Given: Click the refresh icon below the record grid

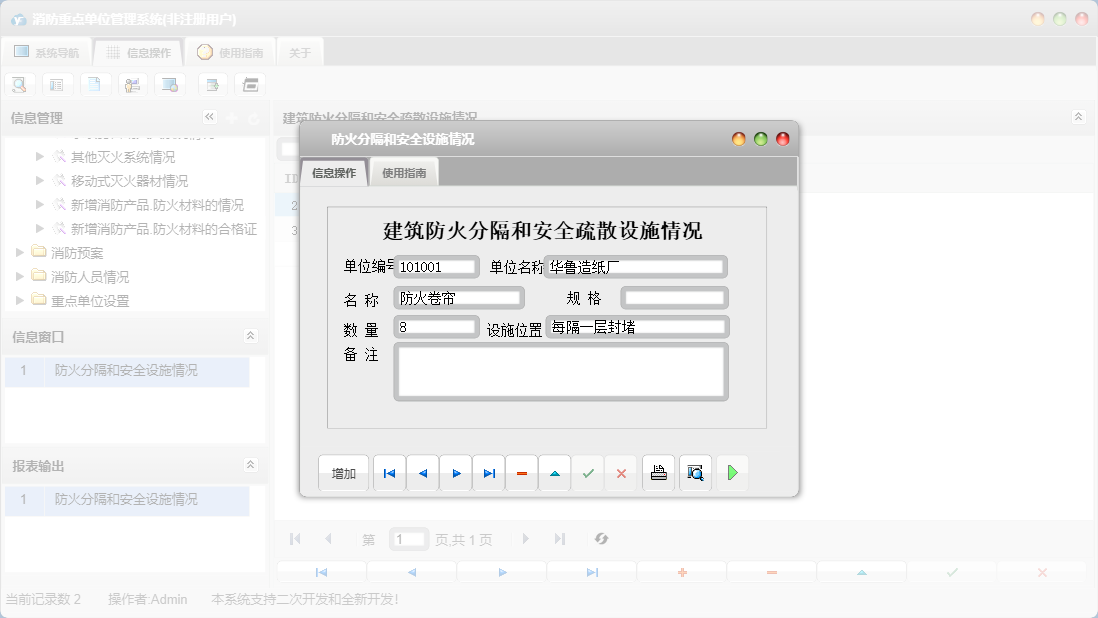Looking at the screenshot, I should pos(601,539).
